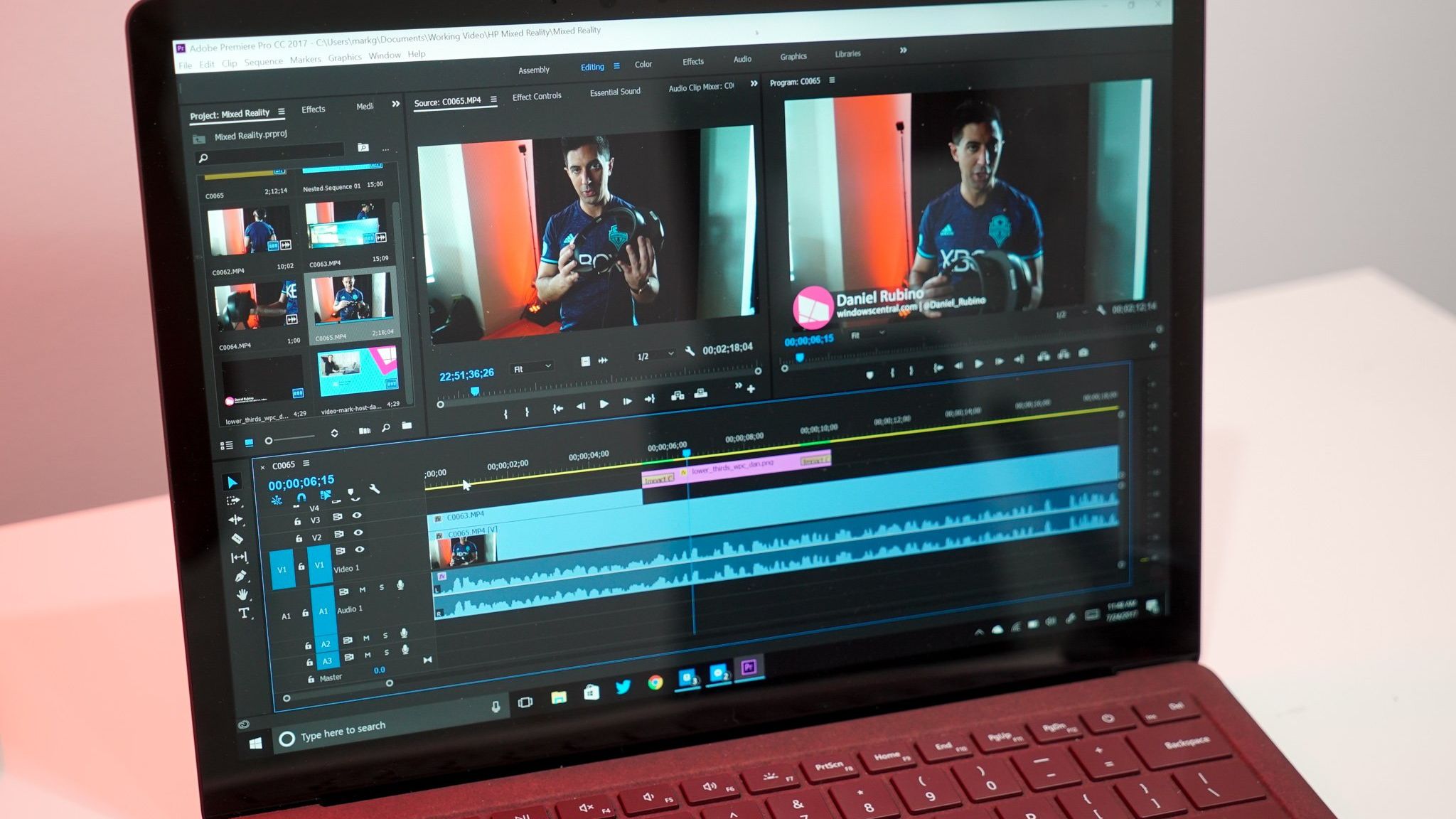Open Source monitor Fit zoom dropdown

pyautogui.click(x=532, y=368)
